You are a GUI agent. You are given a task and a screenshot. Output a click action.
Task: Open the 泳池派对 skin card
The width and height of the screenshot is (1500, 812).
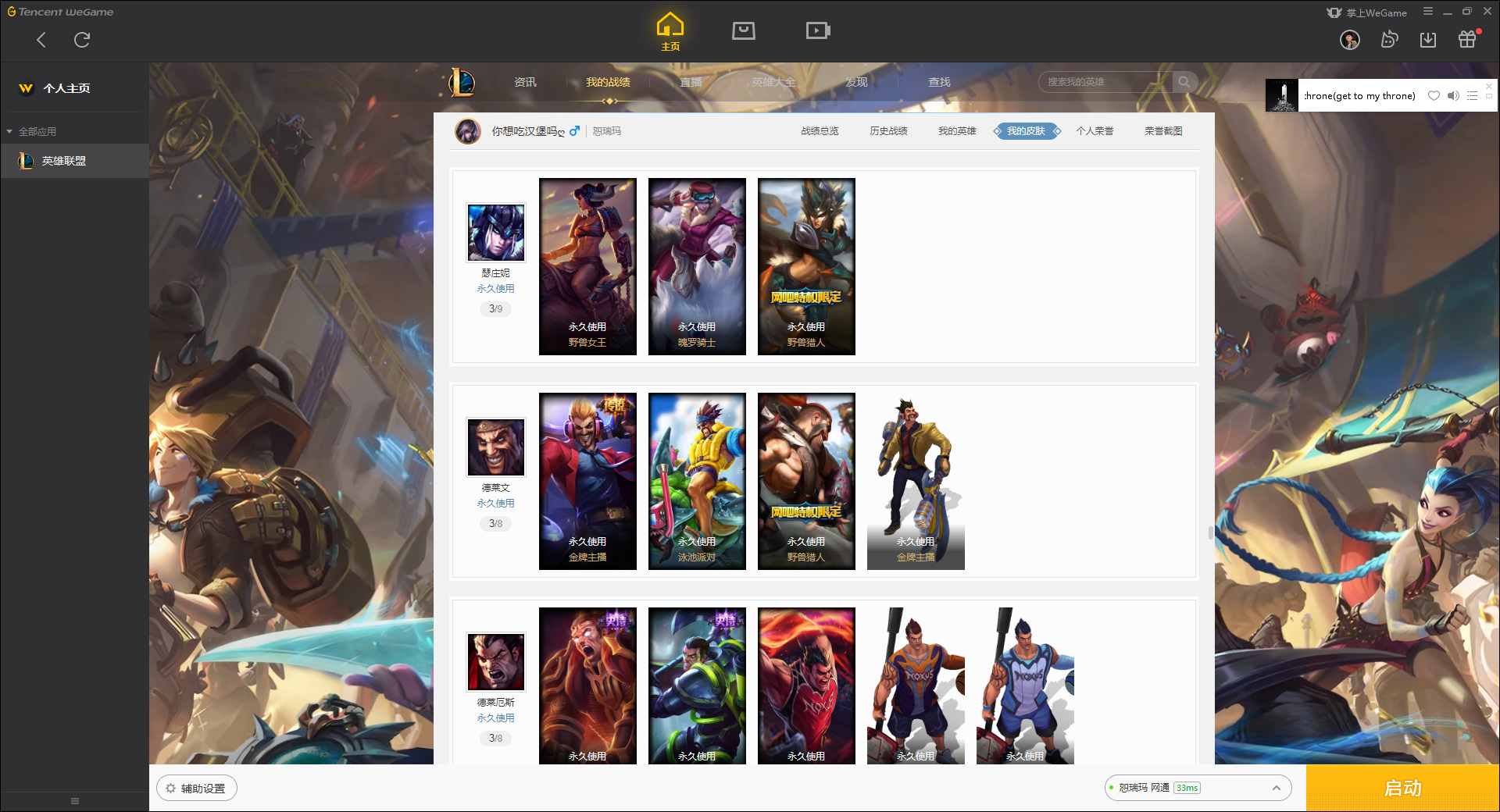697,481
